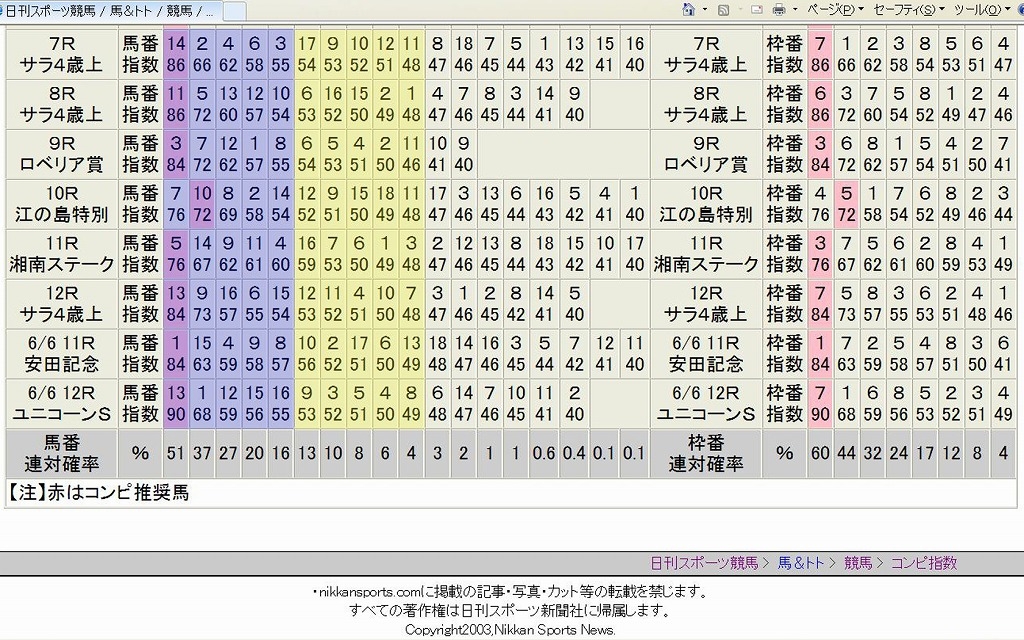Follow the コンピ指数 breadcrumb link

(x=923, y=562)
